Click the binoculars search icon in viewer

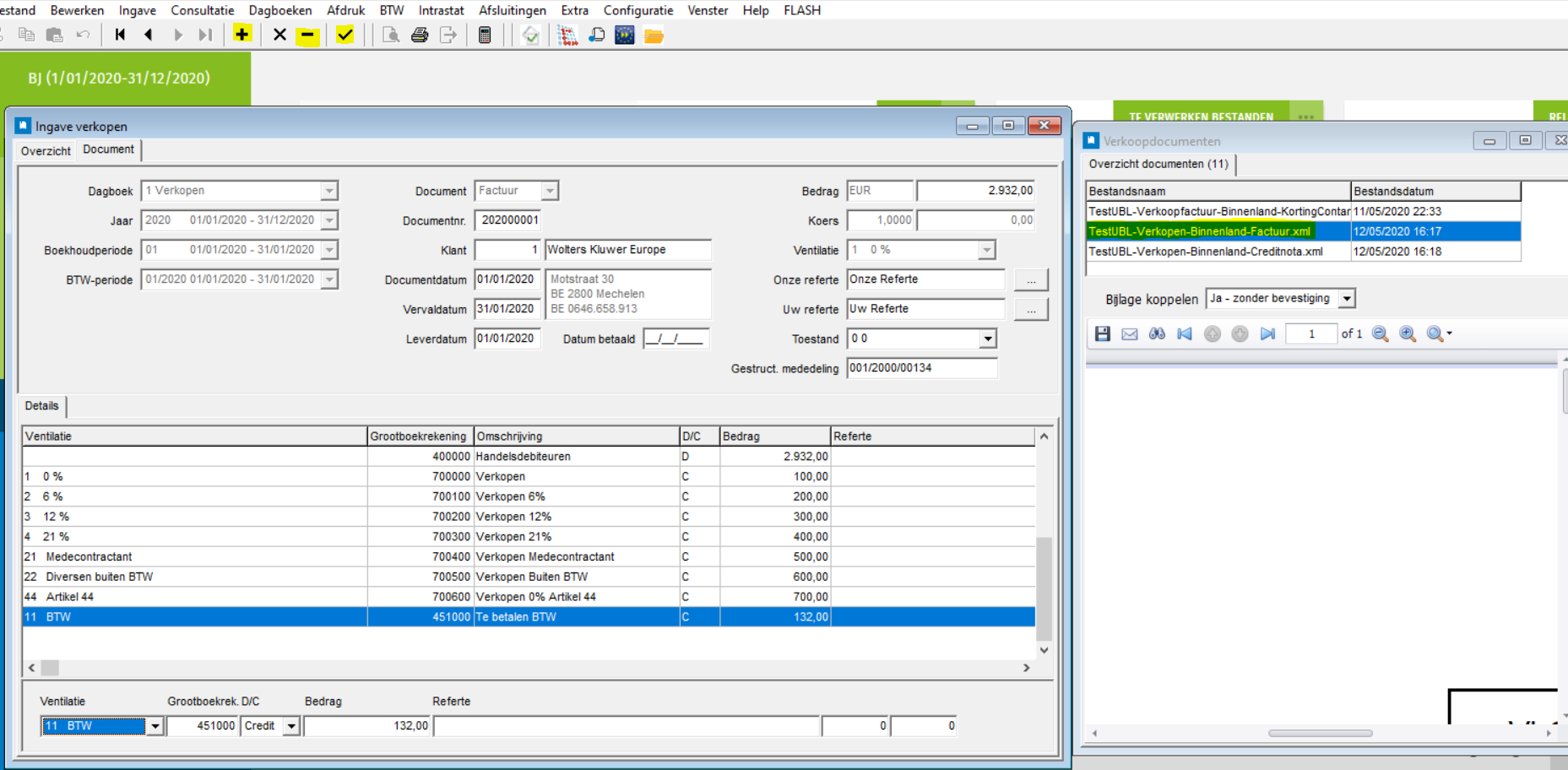1157,333
